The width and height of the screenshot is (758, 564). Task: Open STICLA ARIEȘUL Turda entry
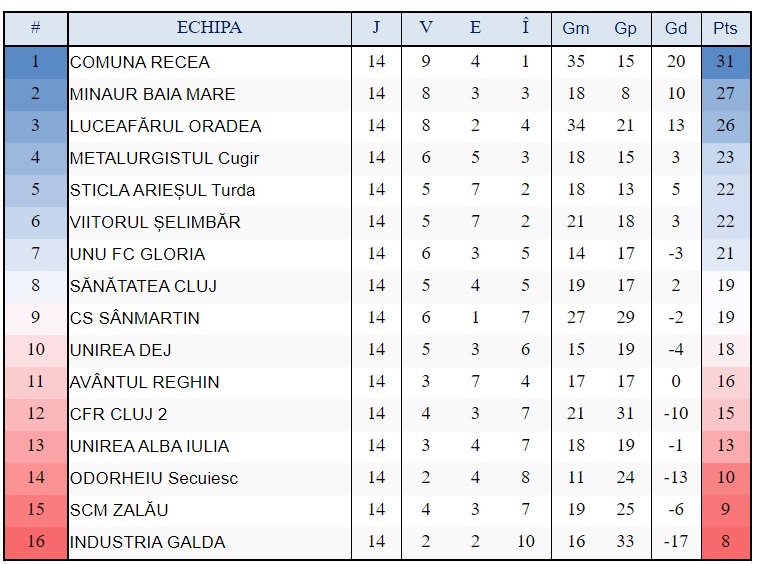[162, 190]
